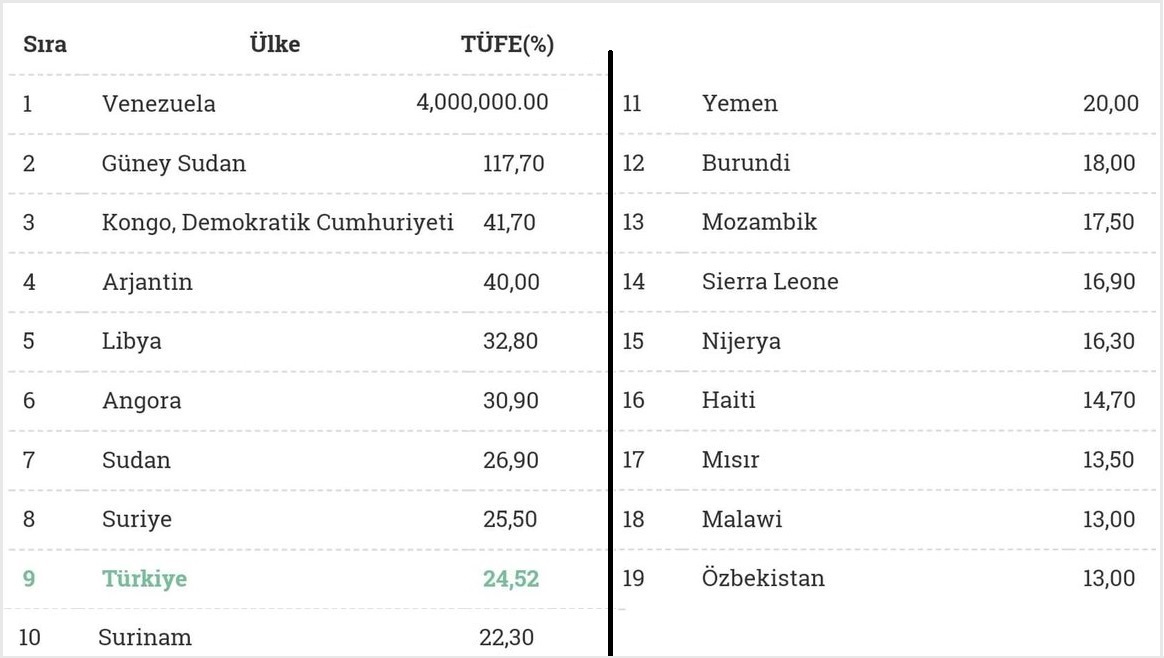This screenshot has height=658, width=1164.
Task: Click the Burundi country name
Action: click(x=745, y=163)
